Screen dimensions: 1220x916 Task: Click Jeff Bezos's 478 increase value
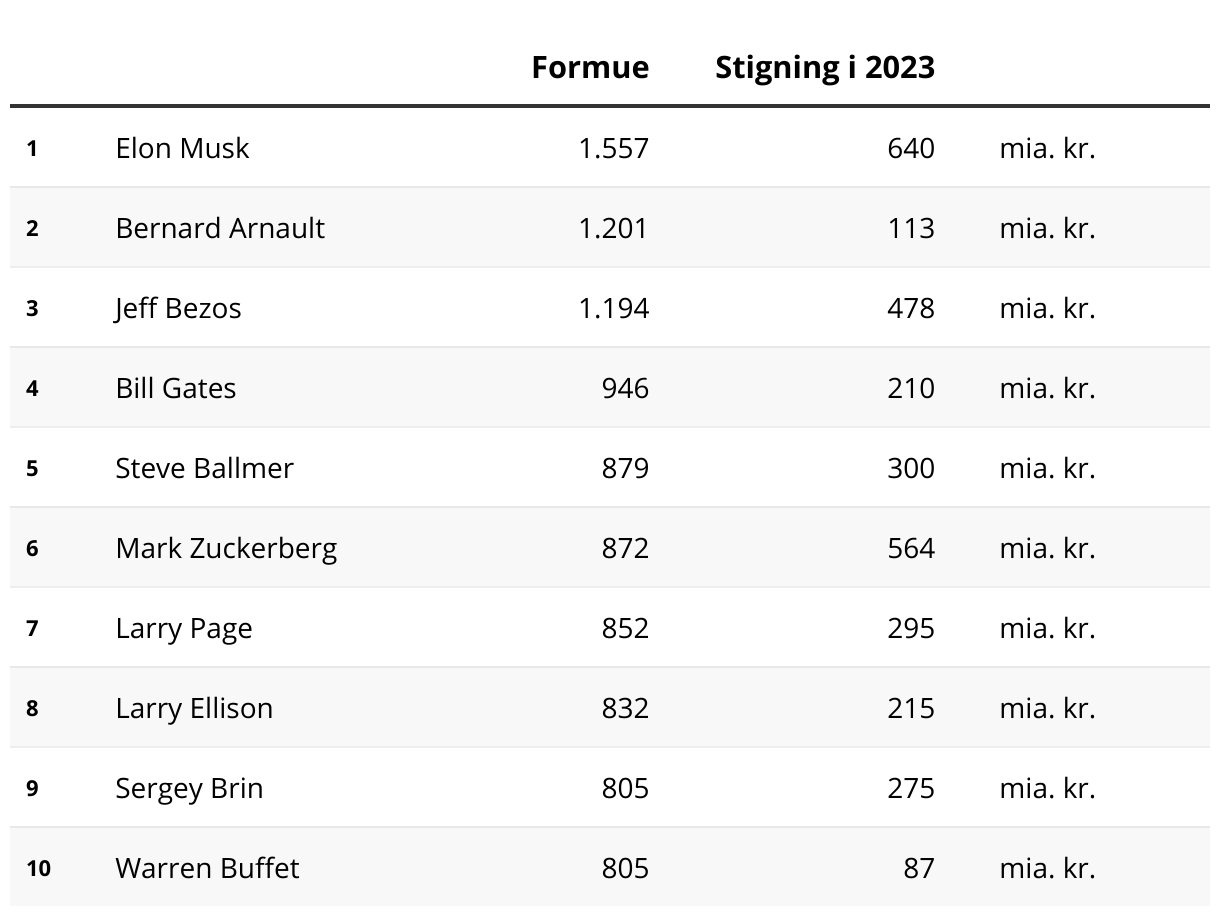(910, 308)
